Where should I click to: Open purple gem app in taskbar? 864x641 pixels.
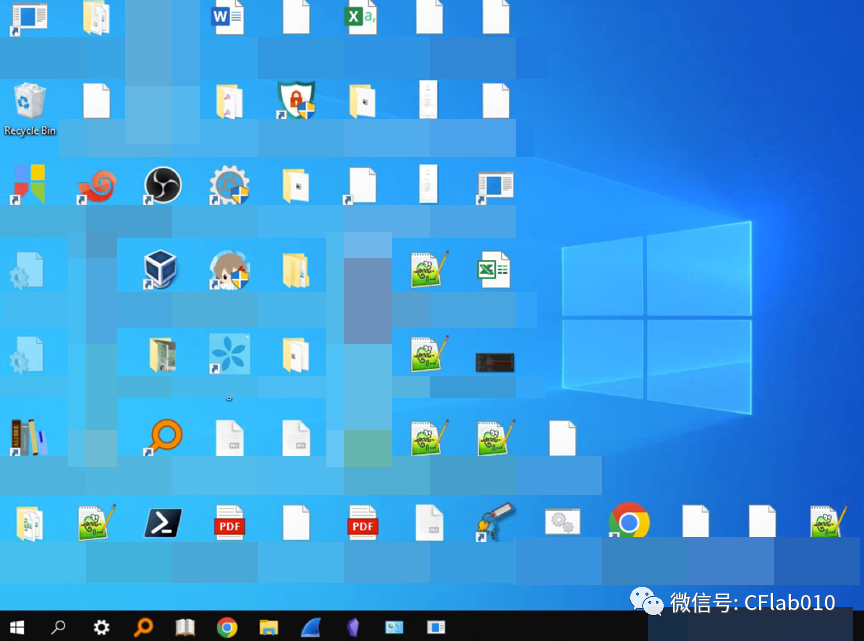click(353, 627)
